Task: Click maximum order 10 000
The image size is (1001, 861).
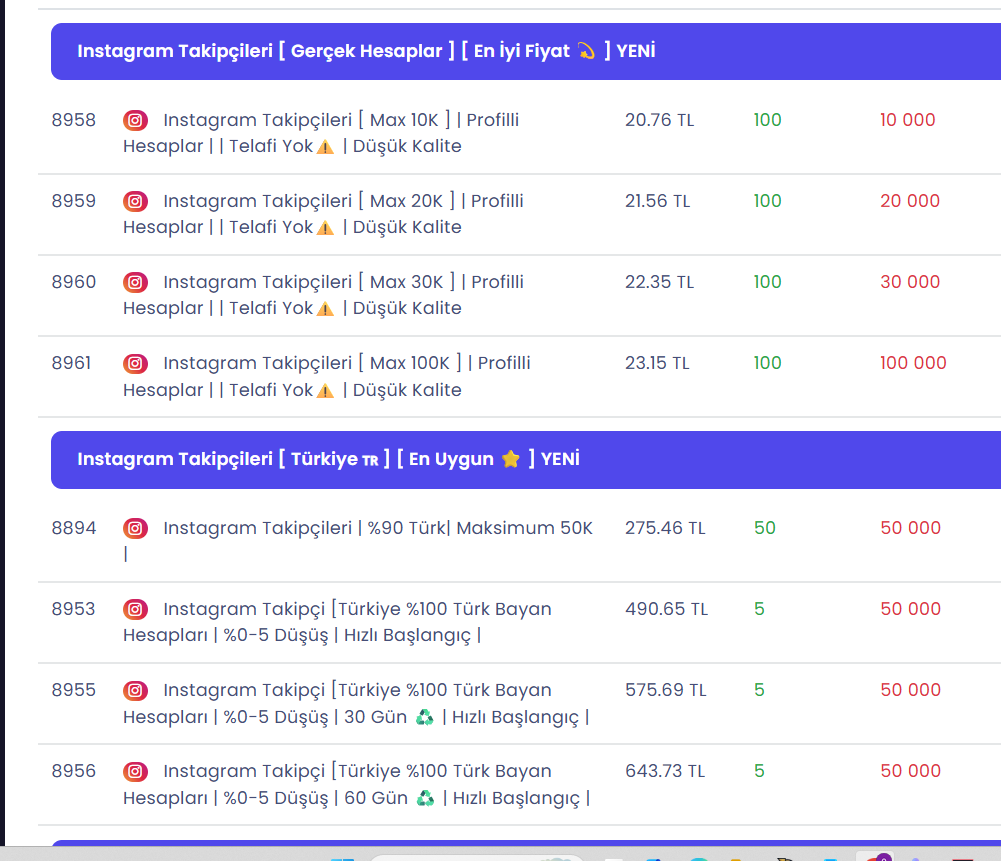Action: coord(908,120)
